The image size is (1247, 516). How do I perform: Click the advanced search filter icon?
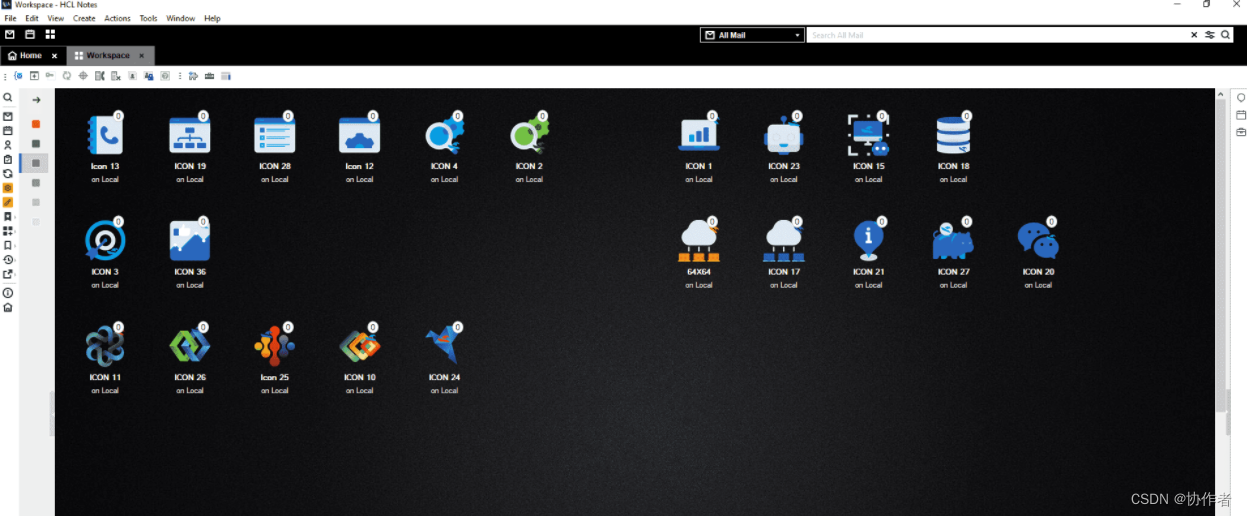[1210, 35]
